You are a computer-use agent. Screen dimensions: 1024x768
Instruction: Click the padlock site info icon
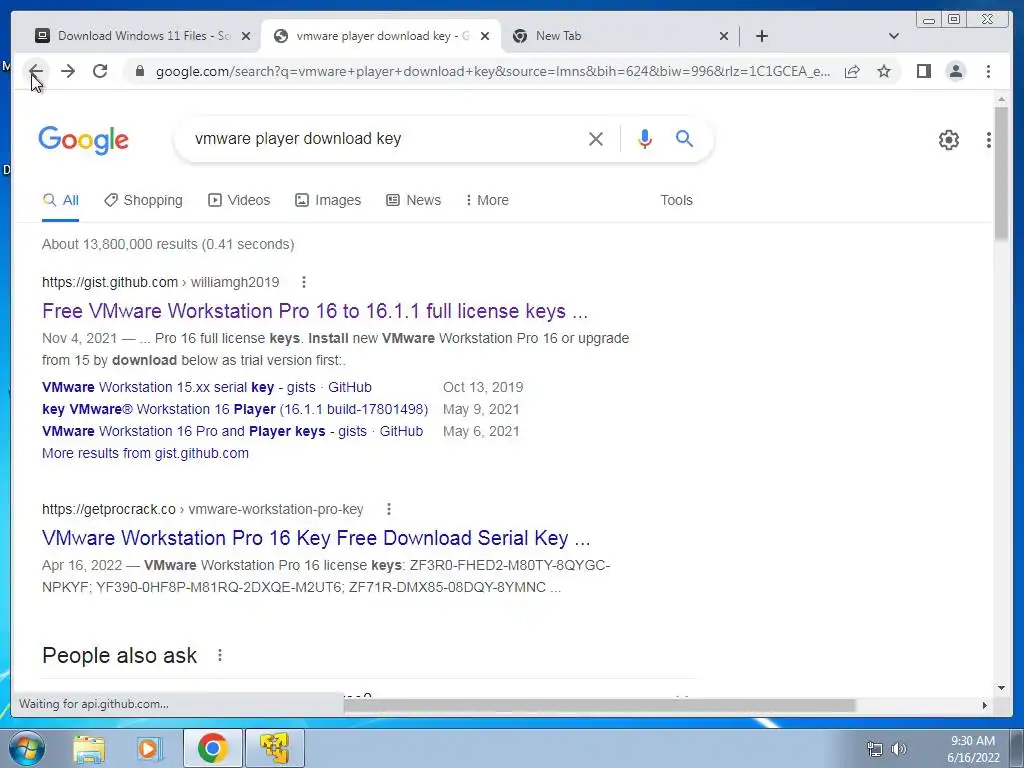[139, 71]
